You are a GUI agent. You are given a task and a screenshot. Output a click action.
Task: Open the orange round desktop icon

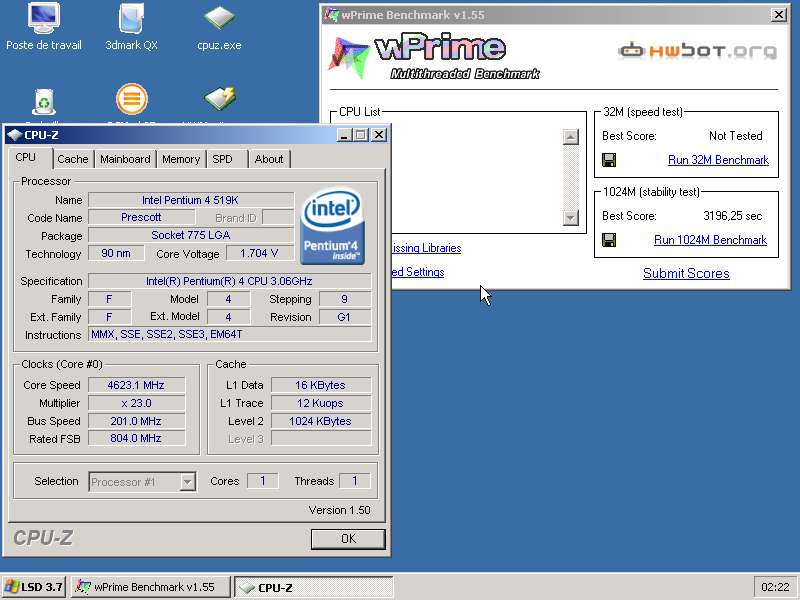(132, 99)
